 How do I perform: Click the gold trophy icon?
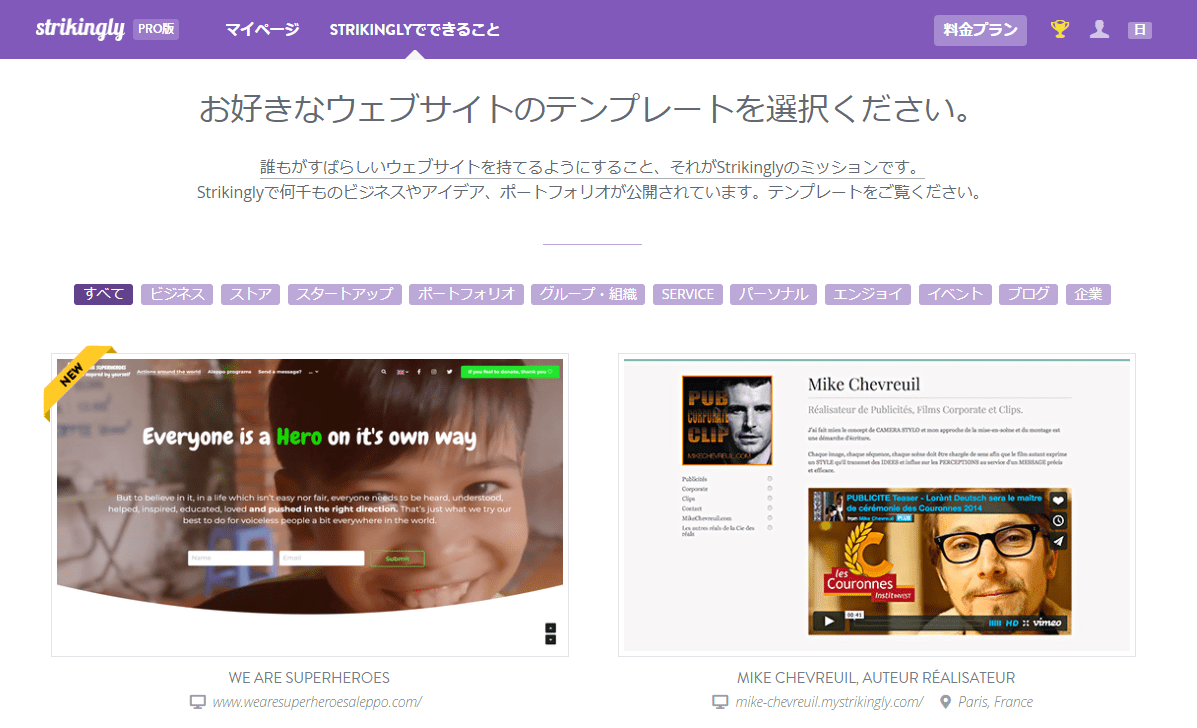[1060, 29]
